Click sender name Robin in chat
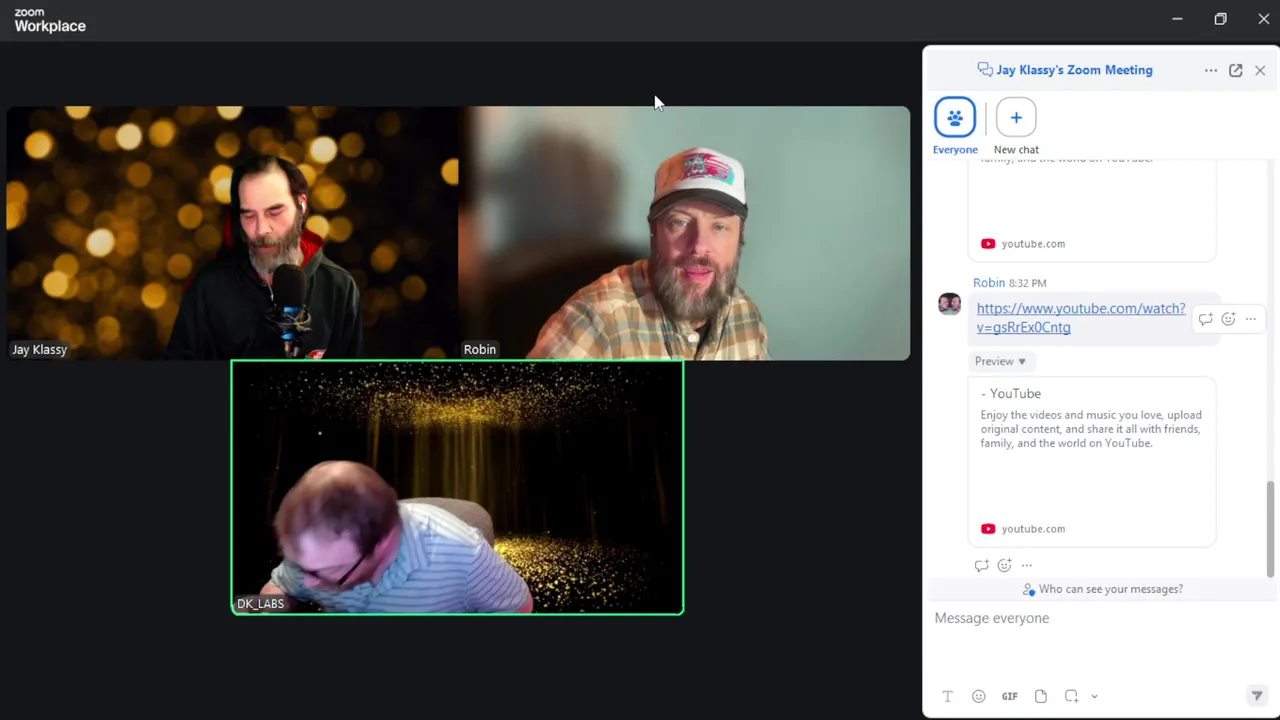1280x720 pixels. [989, 283]
